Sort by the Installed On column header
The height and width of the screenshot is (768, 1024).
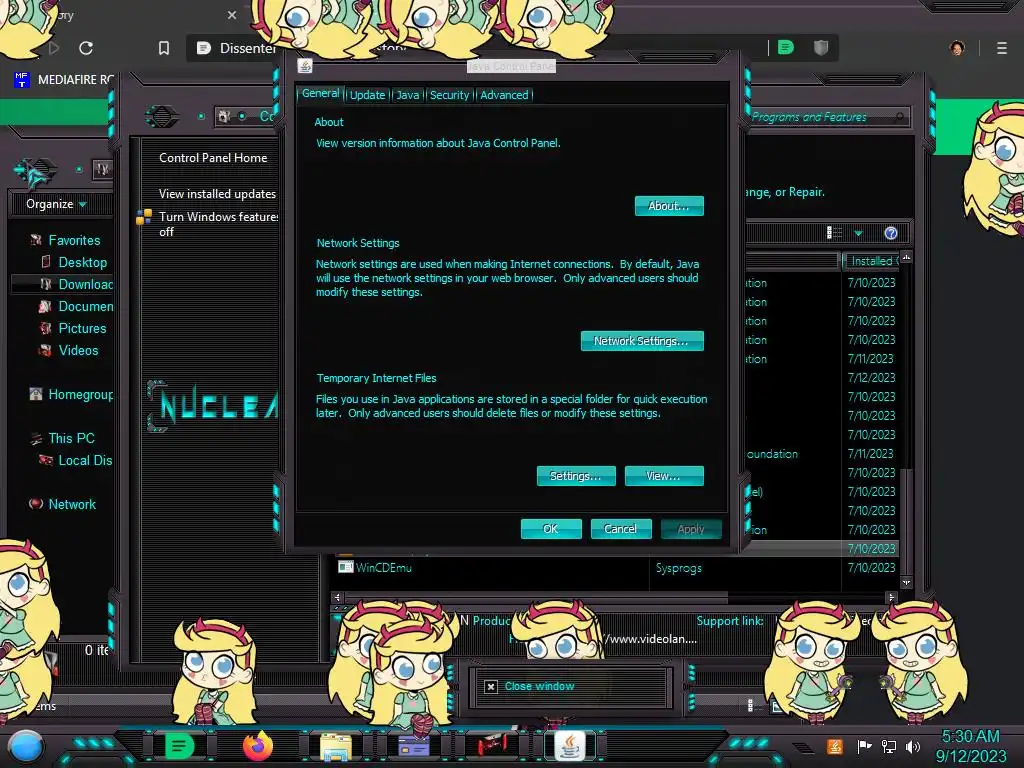pos(871,261)
